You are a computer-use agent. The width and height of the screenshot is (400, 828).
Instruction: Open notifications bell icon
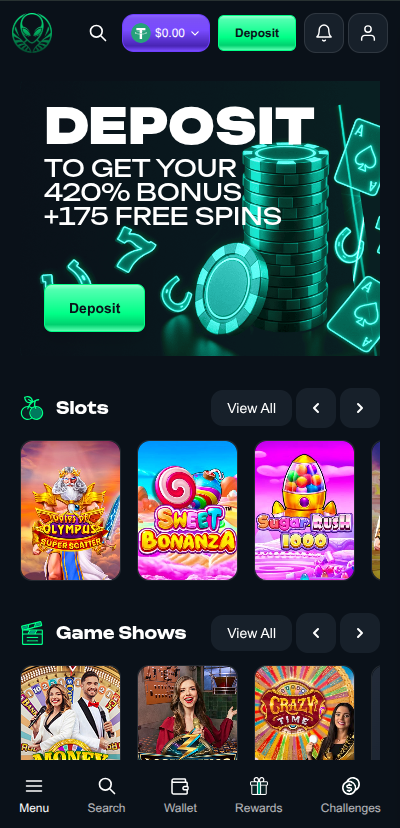[324, 33]
